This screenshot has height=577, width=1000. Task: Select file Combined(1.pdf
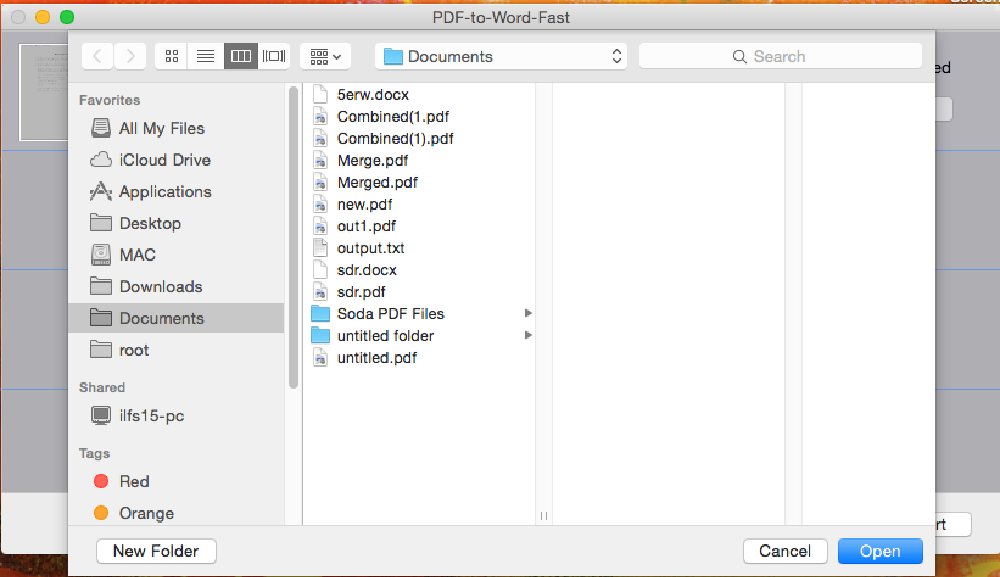click(x=421, y=117)
